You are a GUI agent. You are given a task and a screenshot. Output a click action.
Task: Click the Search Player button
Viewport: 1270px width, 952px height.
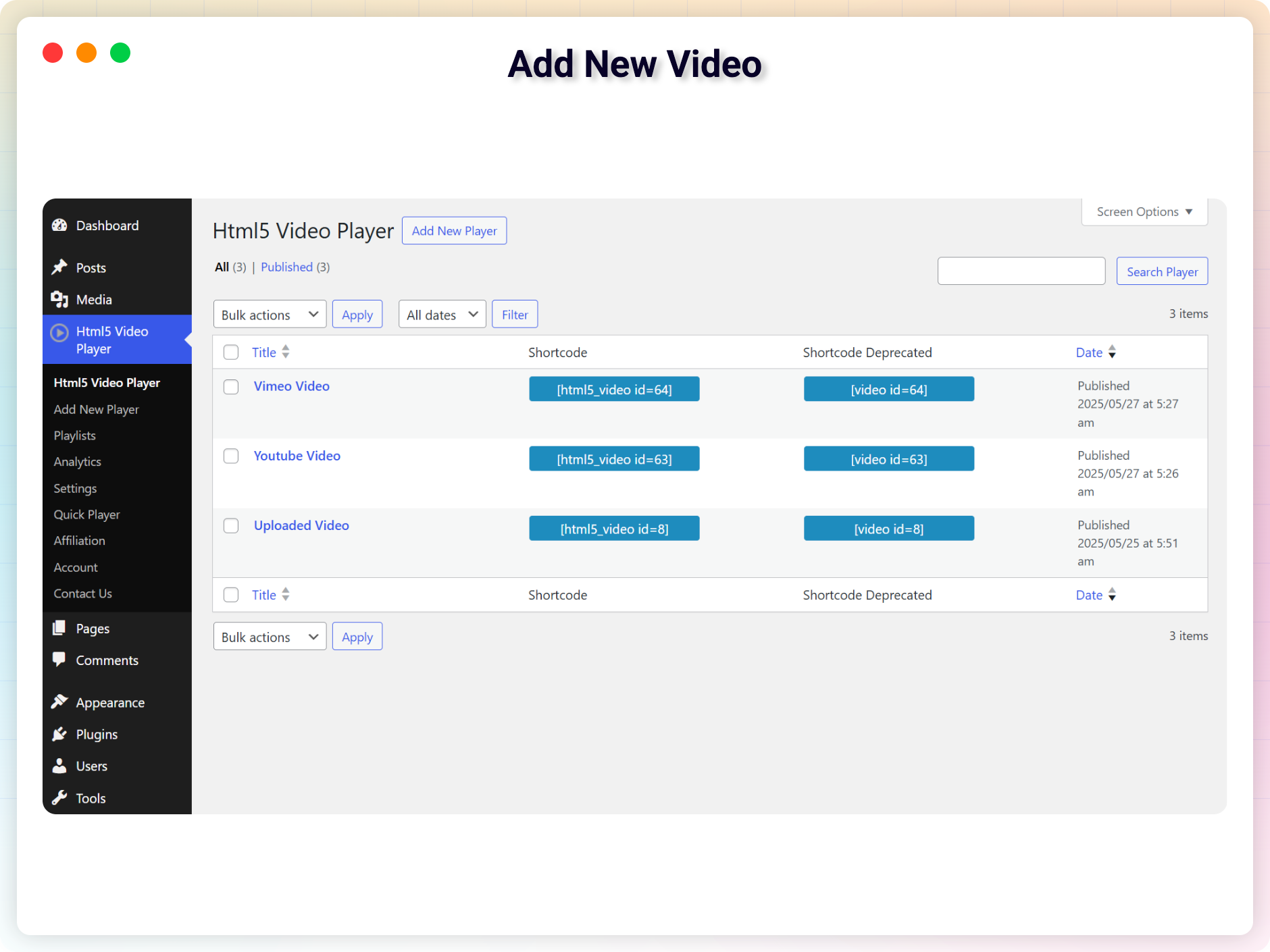(x=1162, y=271)
